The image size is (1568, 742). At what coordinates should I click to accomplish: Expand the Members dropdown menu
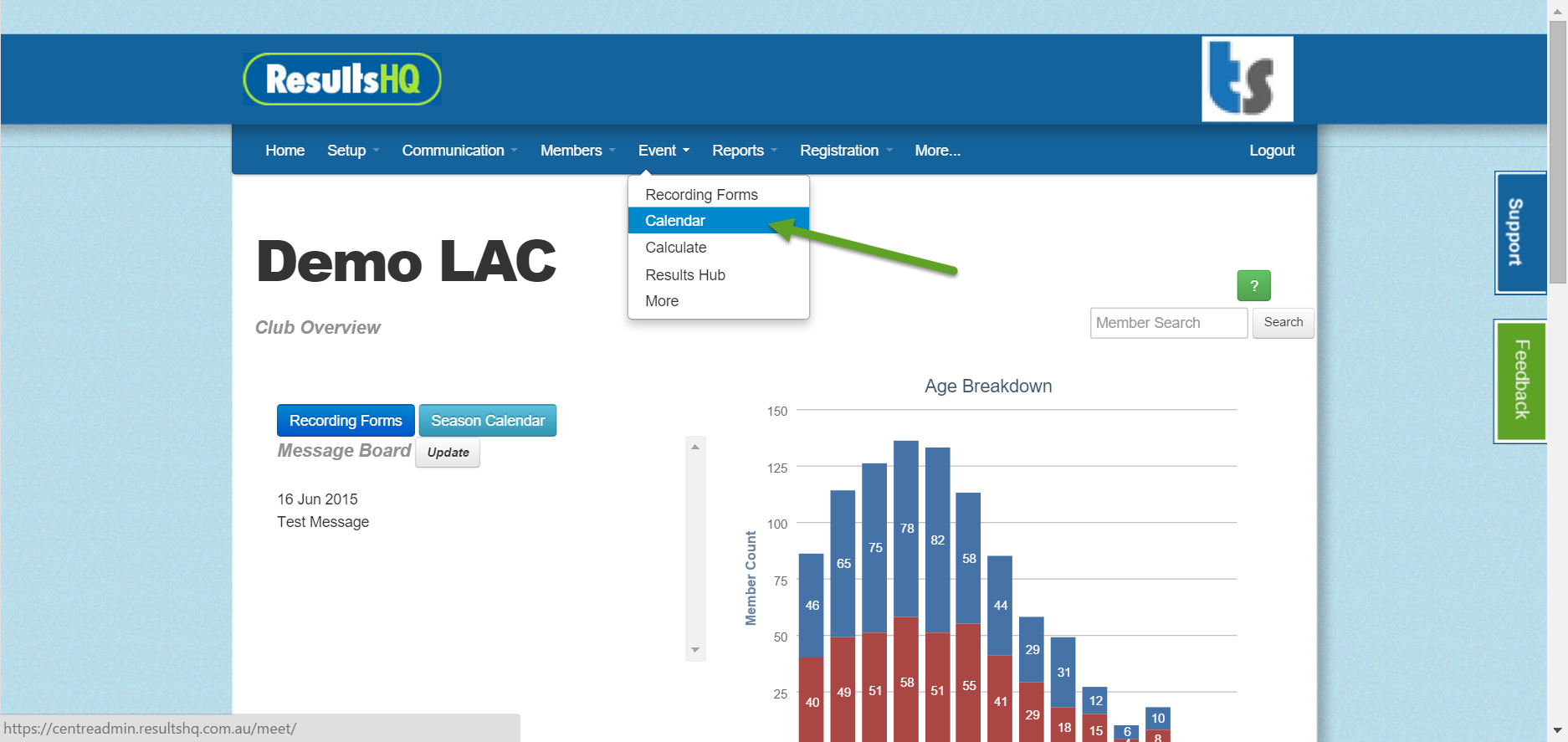tap(577, 151)
